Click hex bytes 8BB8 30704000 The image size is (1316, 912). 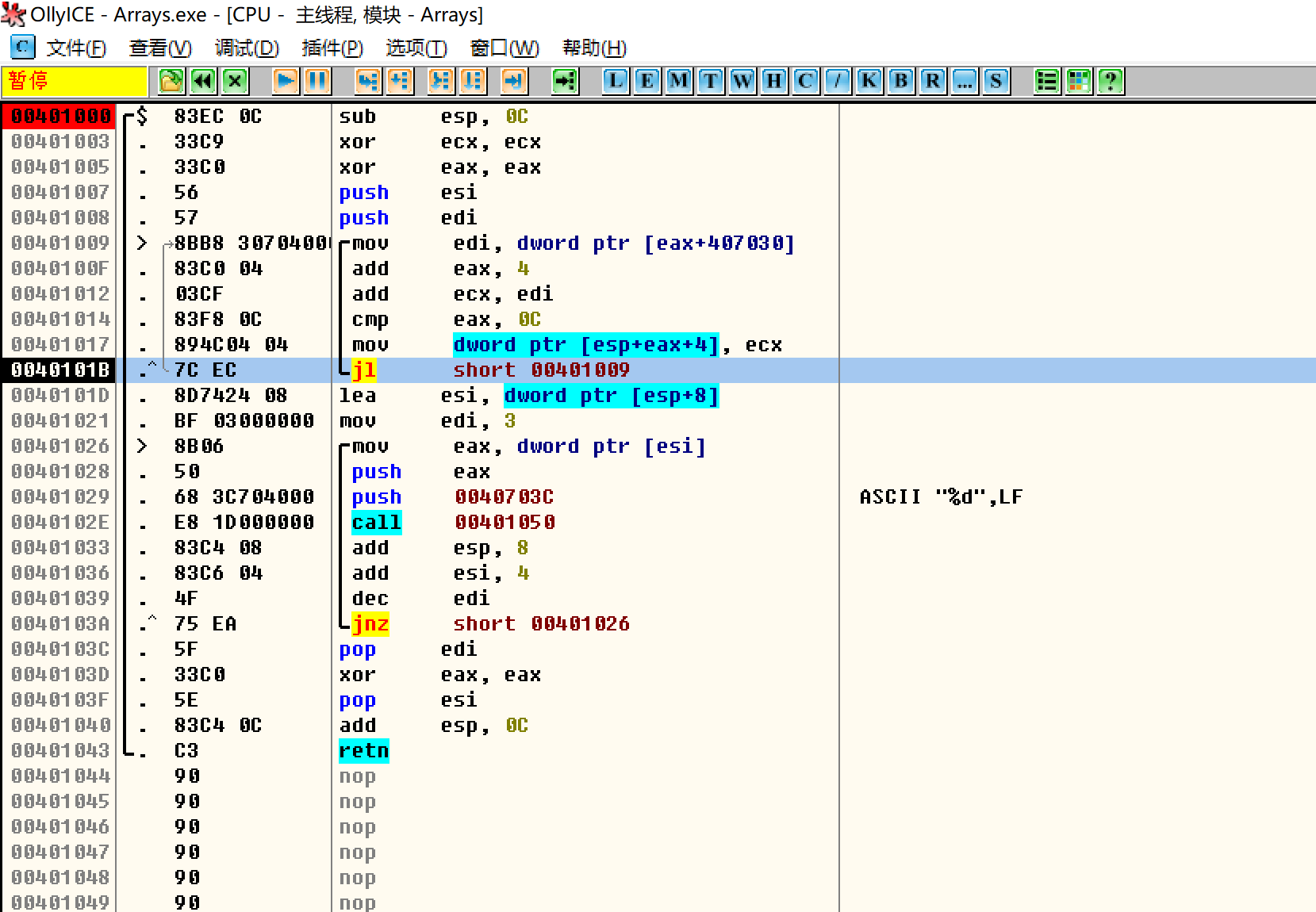[x=252, y=243]
